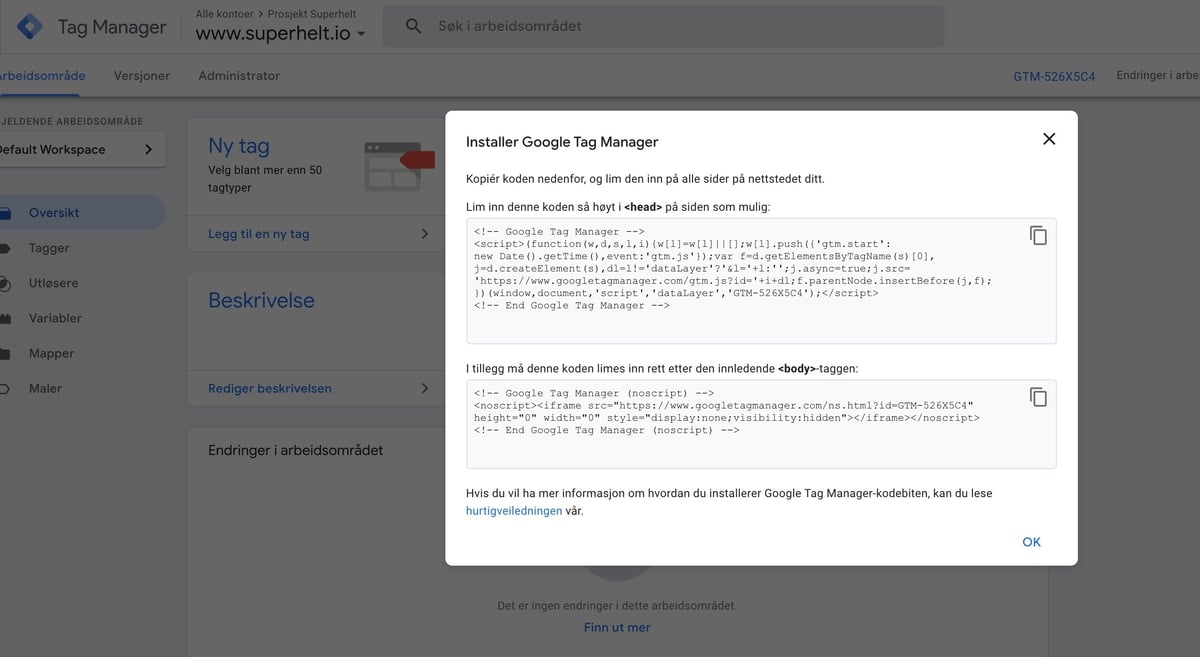Click the chevron next to Rediger beskrivelsen
The width and height of the screenshot is (1200, 657).
tap(424, 388)
